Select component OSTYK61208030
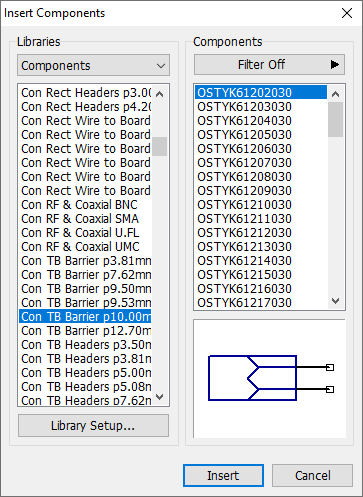 click(x=261, y=177)
